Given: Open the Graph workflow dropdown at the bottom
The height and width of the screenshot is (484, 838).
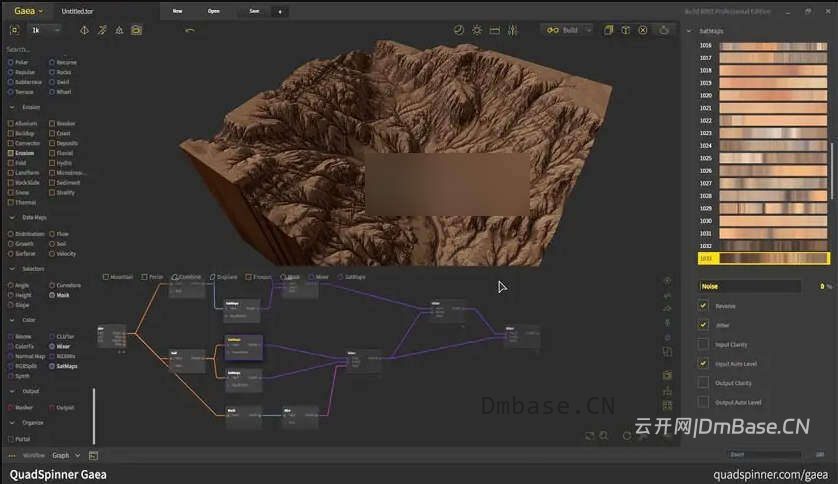Looking at the screenshot, I should pos(66,455).
